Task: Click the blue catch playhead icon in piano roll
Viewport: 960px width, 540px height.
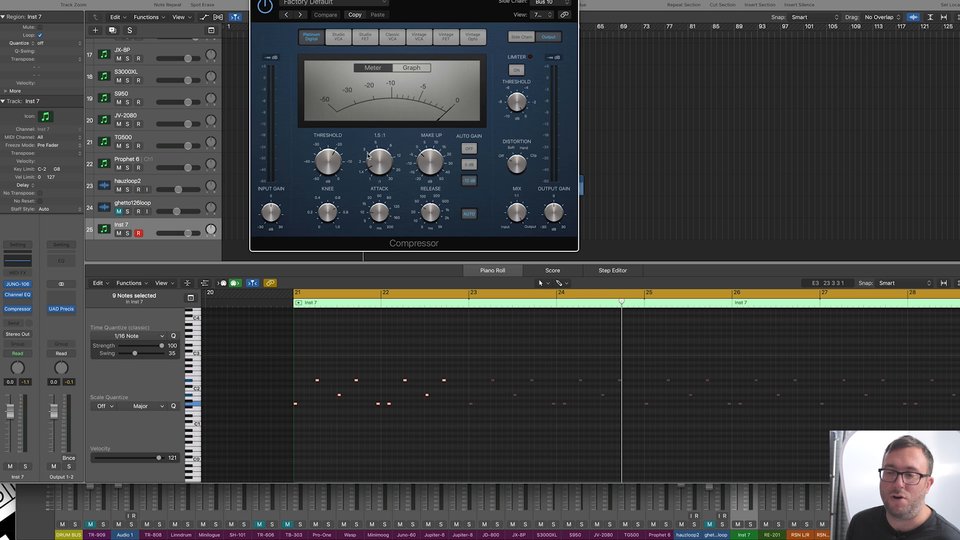Action: coord(252,283)
